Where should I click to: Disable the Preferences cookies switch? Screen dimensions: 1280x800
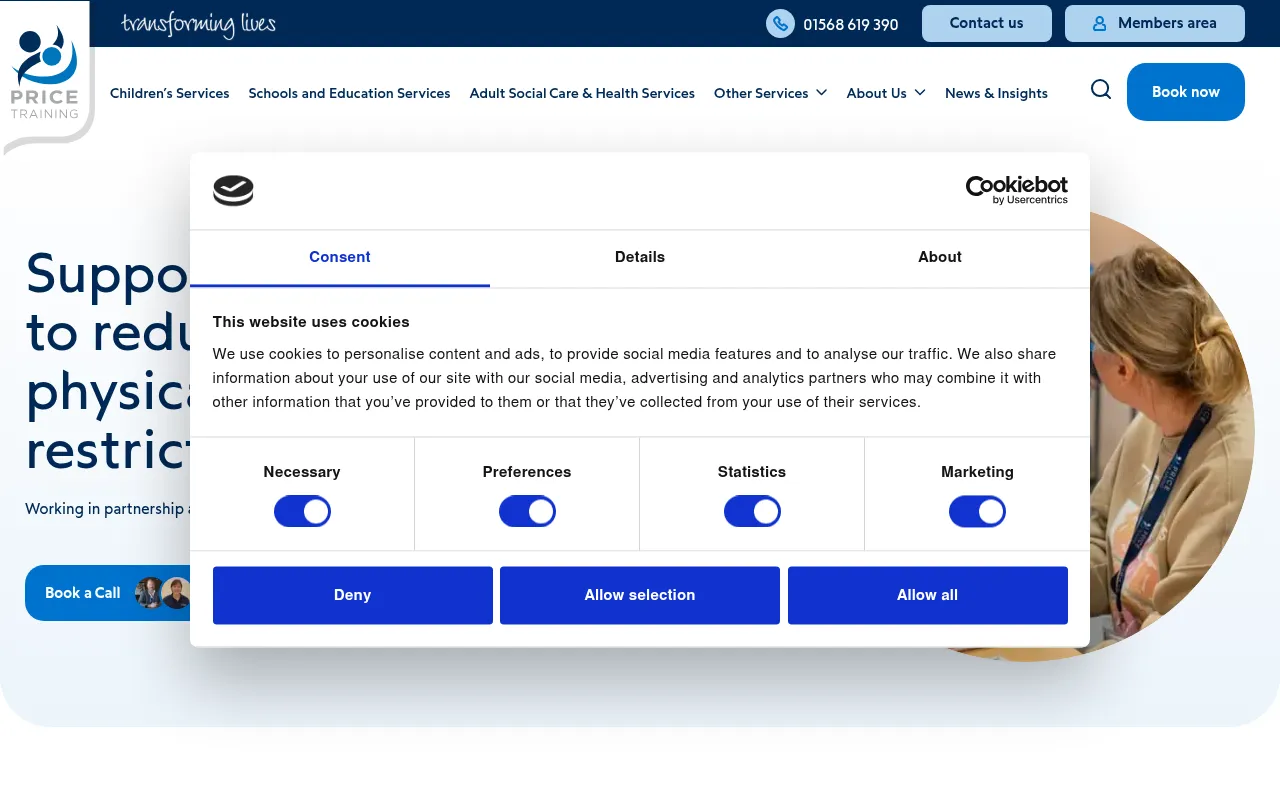tap(527, 512)
